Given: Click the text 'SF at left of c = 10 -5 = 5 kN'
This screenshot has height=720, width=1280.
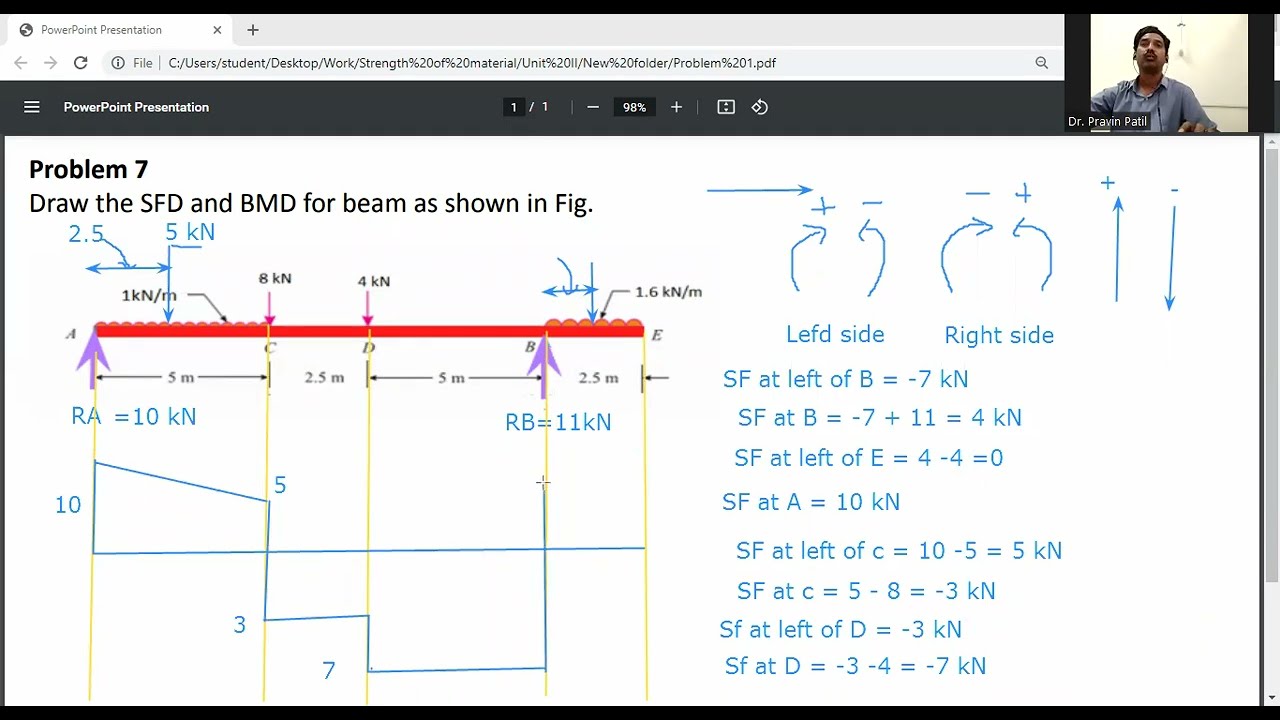Looking at the screenshot, I should coord(899,551).
